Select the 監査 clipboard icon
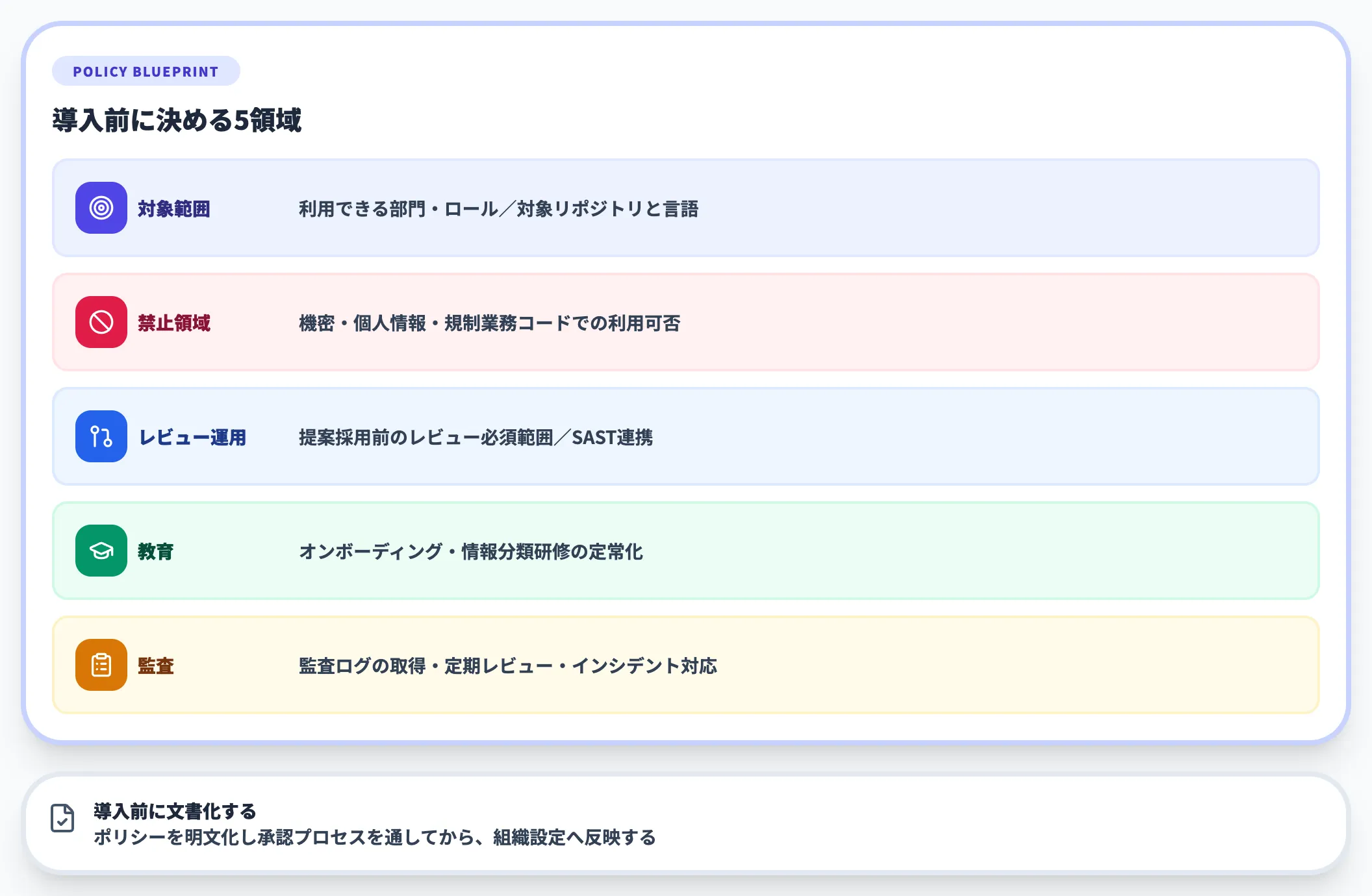This screenshot has height=896, width=1372. pos(101,666)
